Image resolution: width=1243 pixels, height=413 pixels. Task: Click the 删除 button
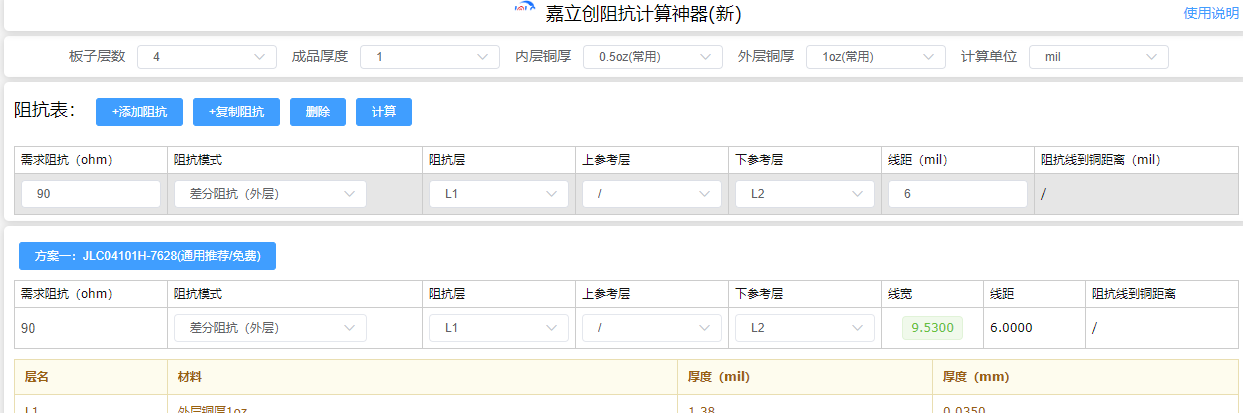pyautogui.click(x=318, y=112)
